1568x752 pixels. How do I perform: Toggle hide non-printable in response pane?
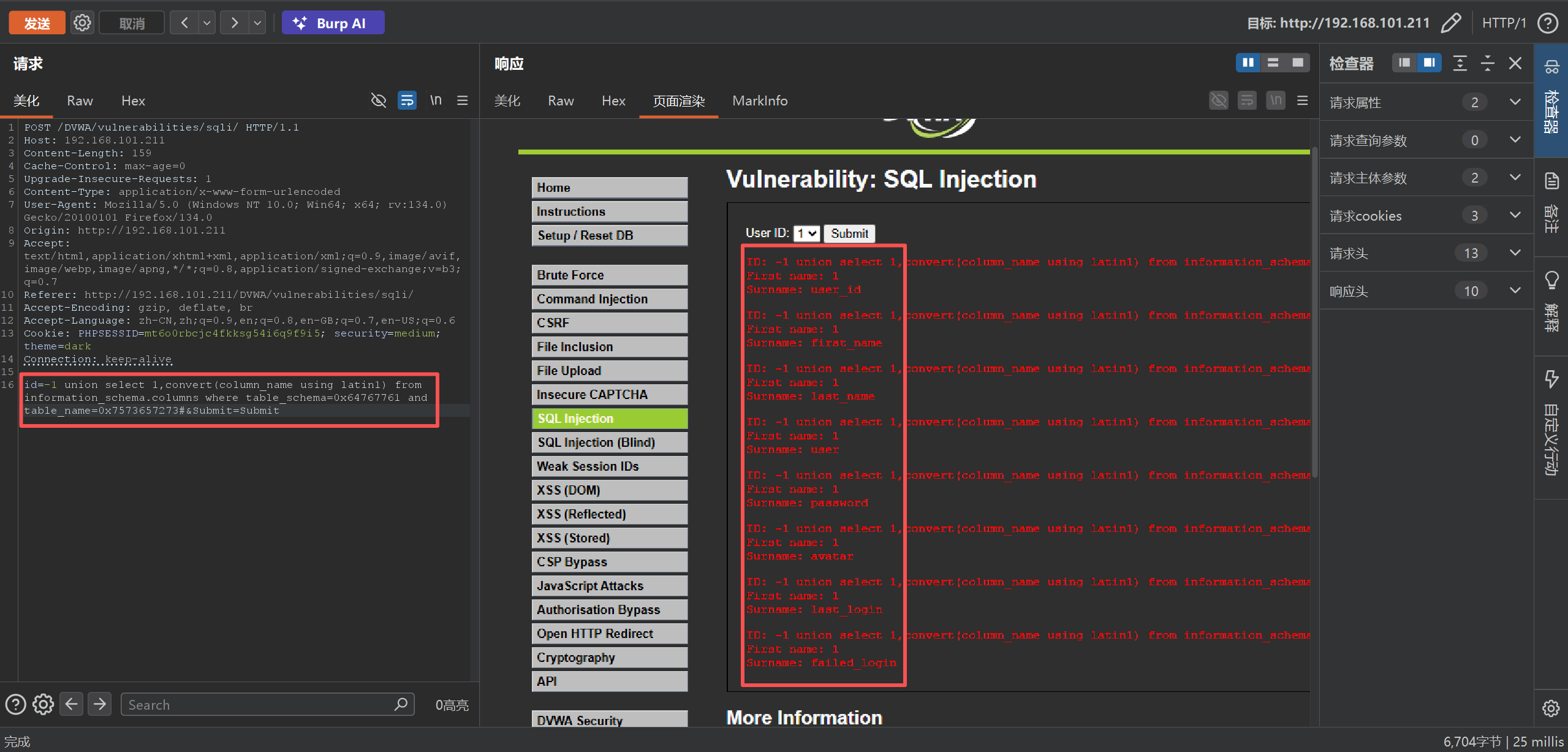click(1219, 101)
